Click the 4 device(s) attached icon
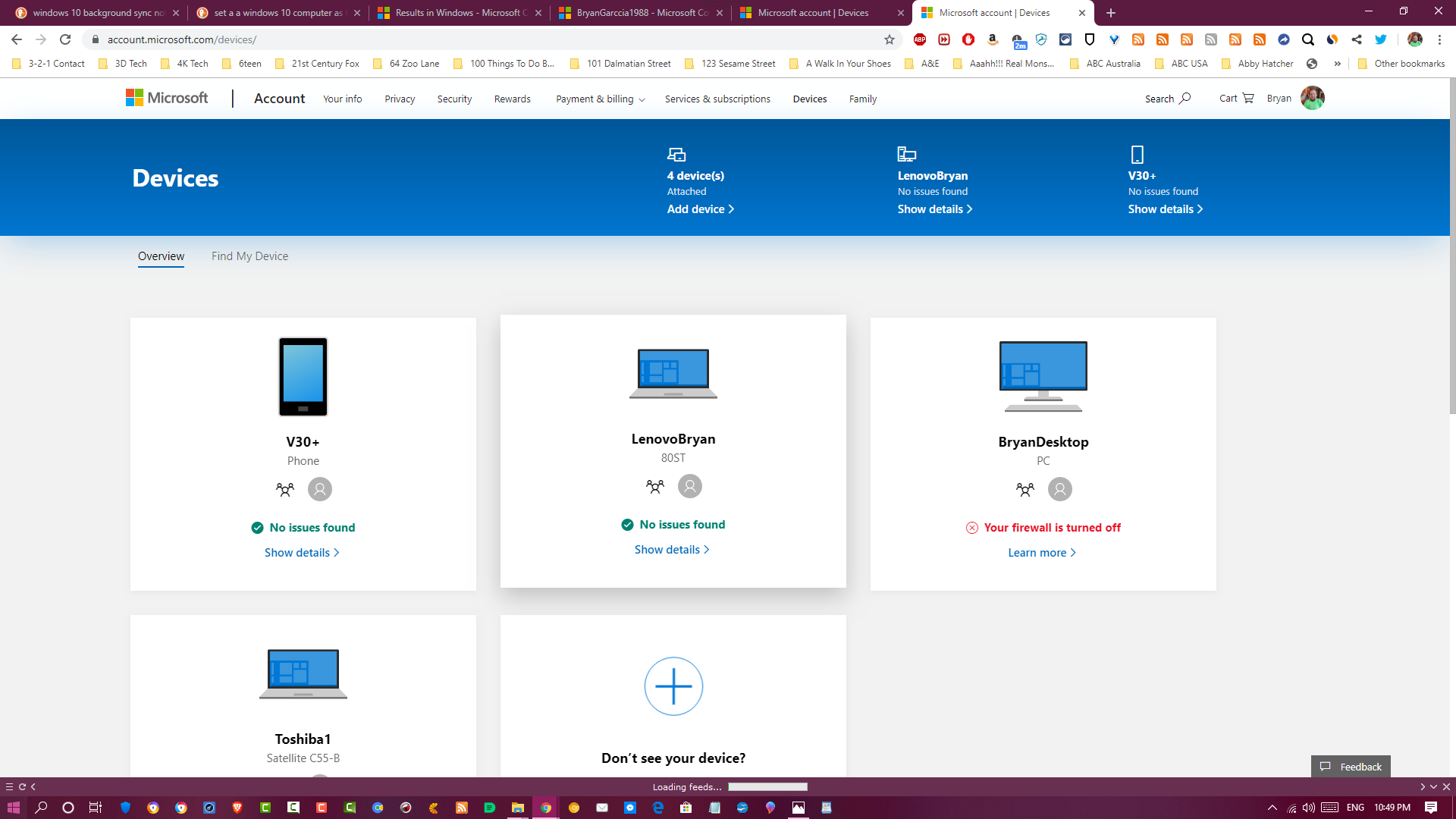Screen dimensions: 1456x819 (676, 155)
